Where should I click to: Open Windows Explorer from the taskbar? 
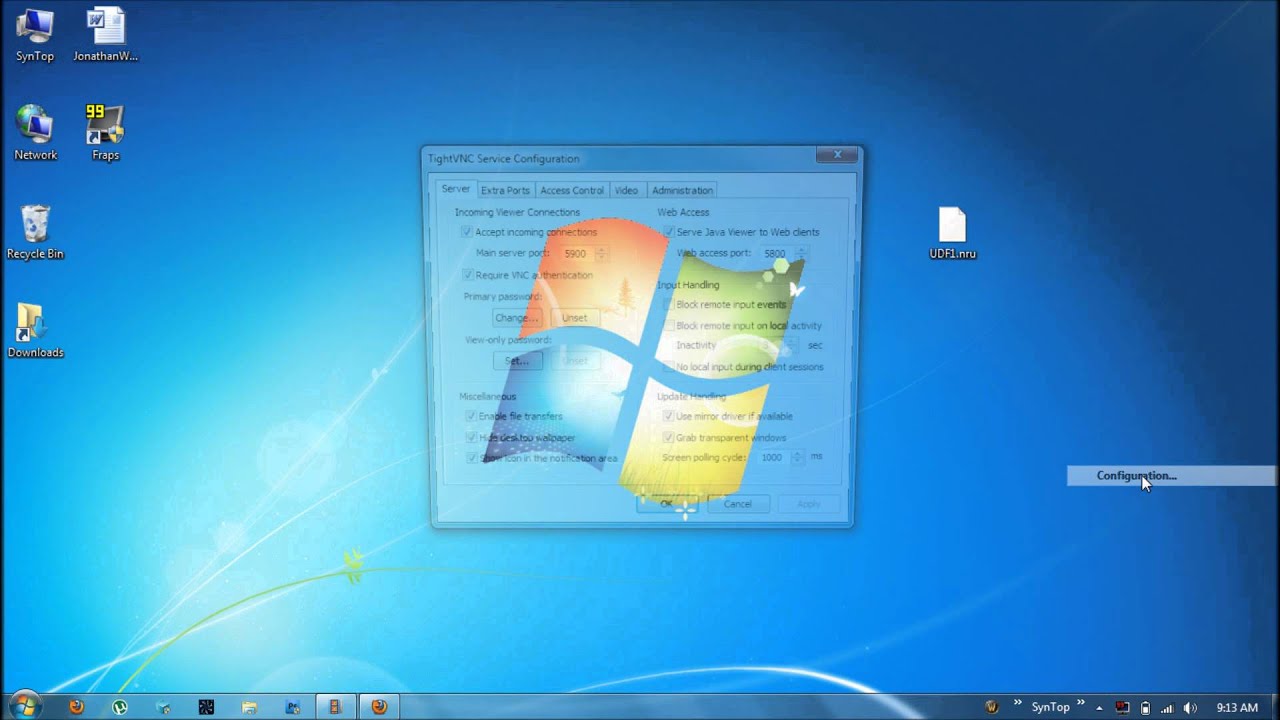coord(249,707)
